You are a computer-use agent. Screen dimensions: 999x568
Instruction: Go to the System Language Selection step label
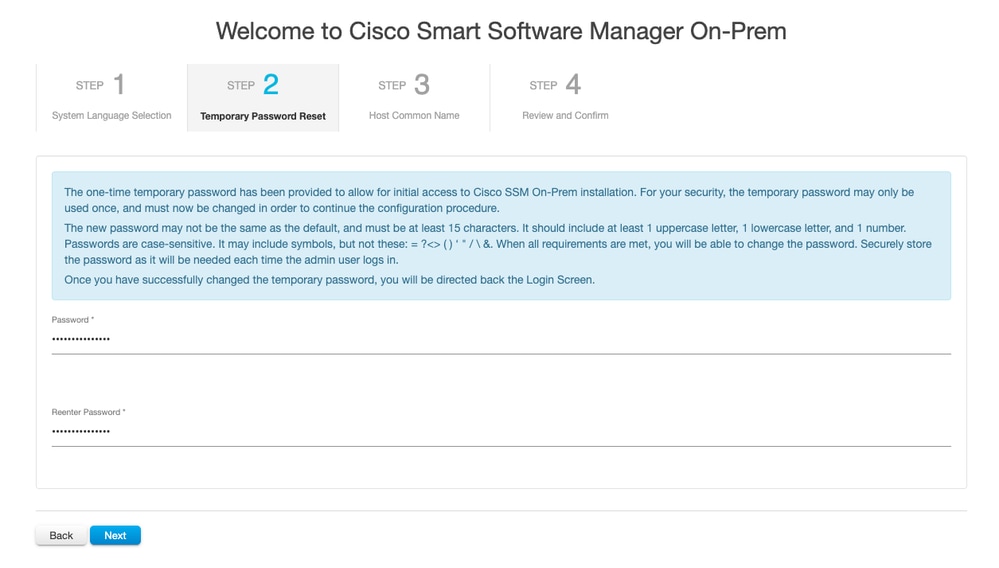pos(111,116)
